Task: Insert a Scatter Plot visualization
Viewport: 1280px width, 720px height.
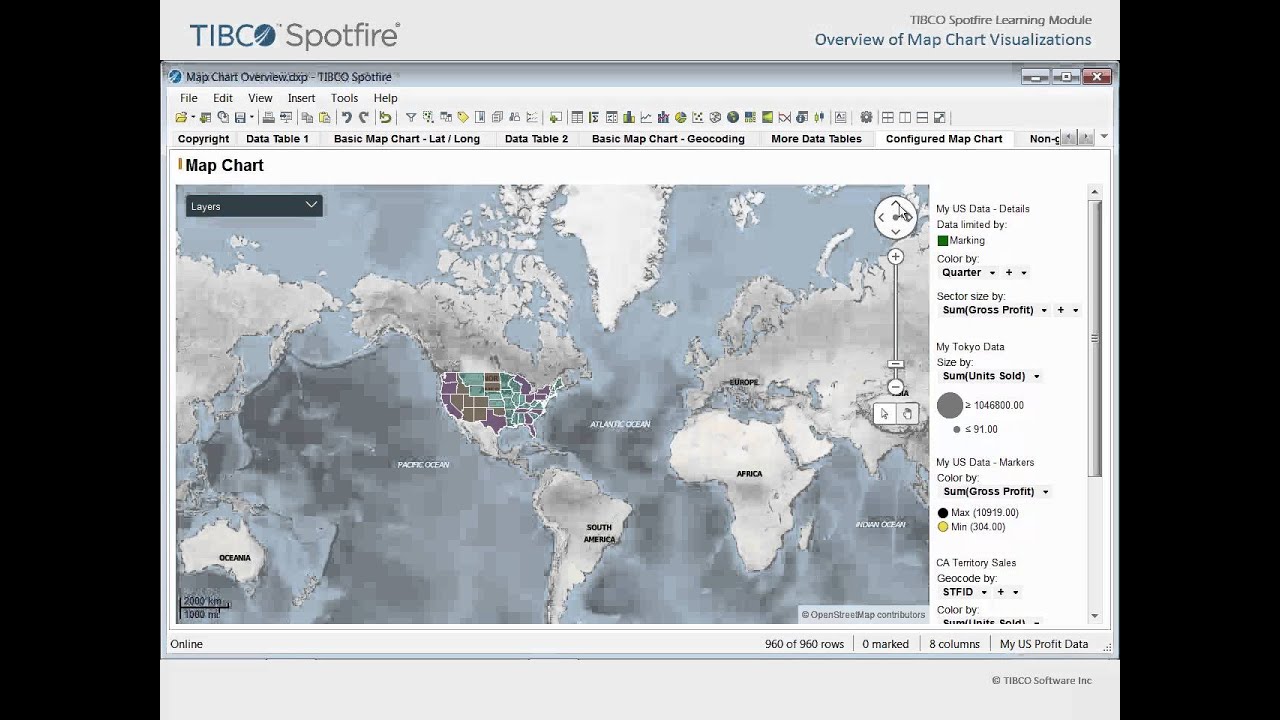Action: [x=698, y=117]
